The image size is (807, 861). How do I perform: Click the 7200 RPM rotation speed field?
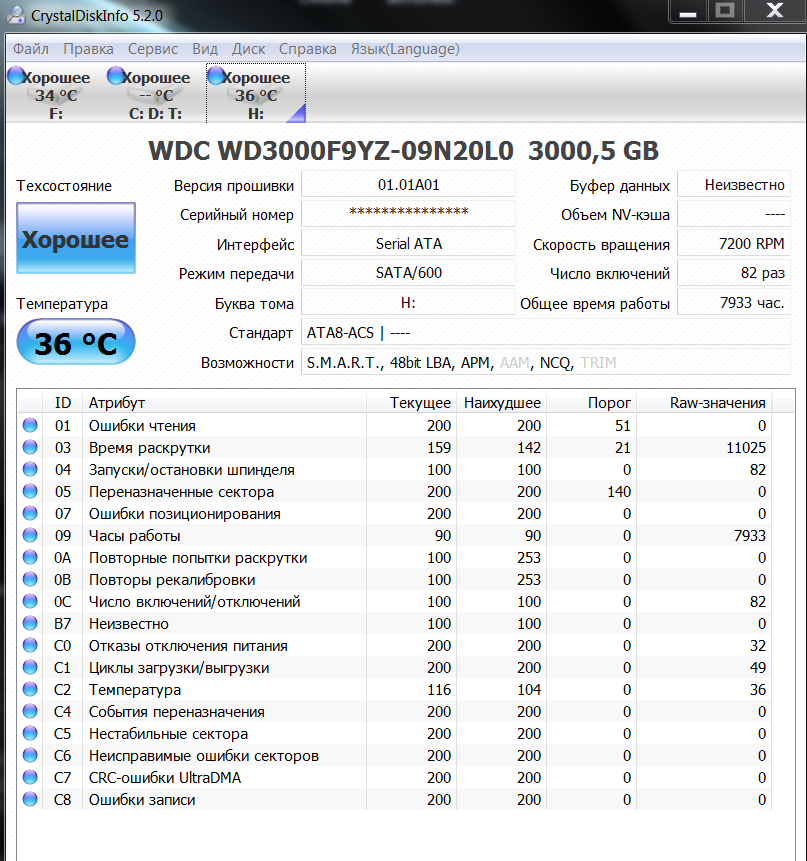point(734,244)
